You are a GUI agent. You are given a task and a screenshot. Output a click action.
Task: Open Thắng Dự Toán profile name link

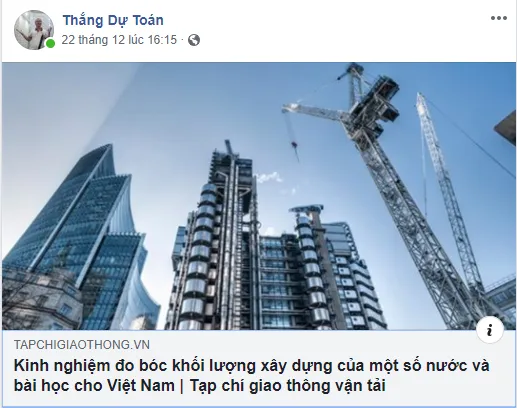pyautogui.click(x=113, y=20)
